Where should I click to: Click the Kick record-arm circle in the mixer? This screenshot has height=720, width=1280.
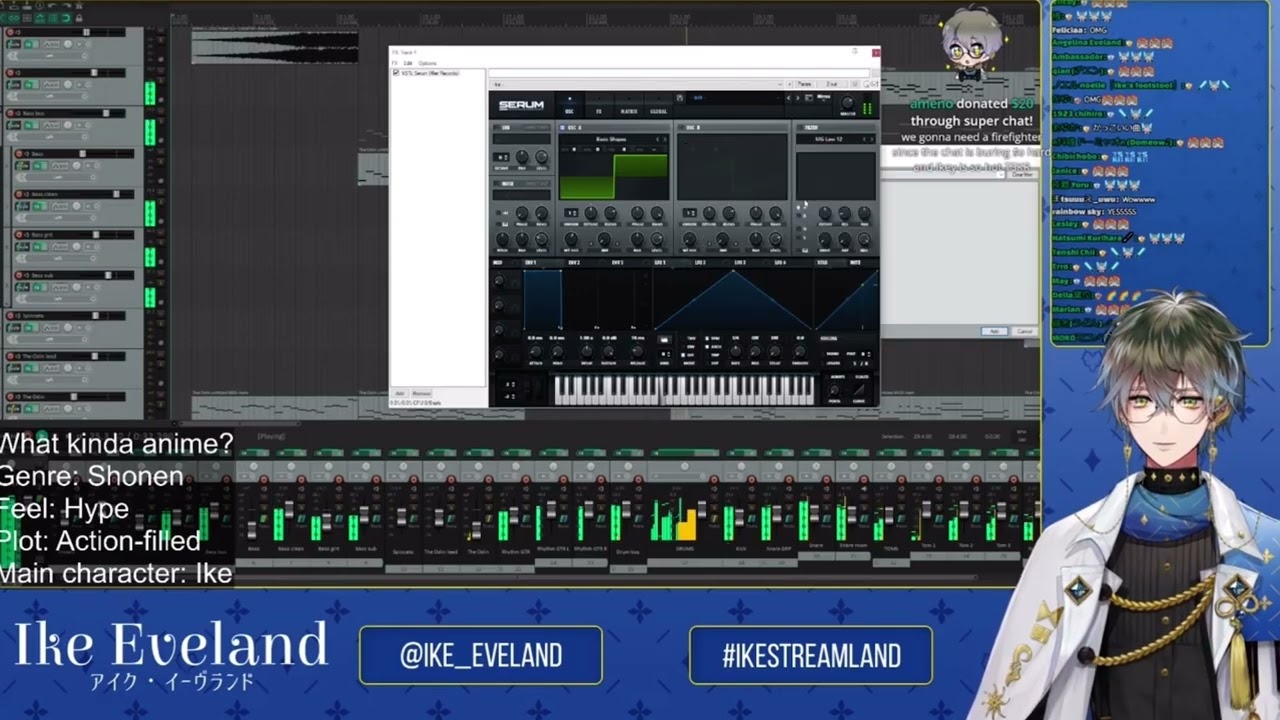[x=751, y=480]
